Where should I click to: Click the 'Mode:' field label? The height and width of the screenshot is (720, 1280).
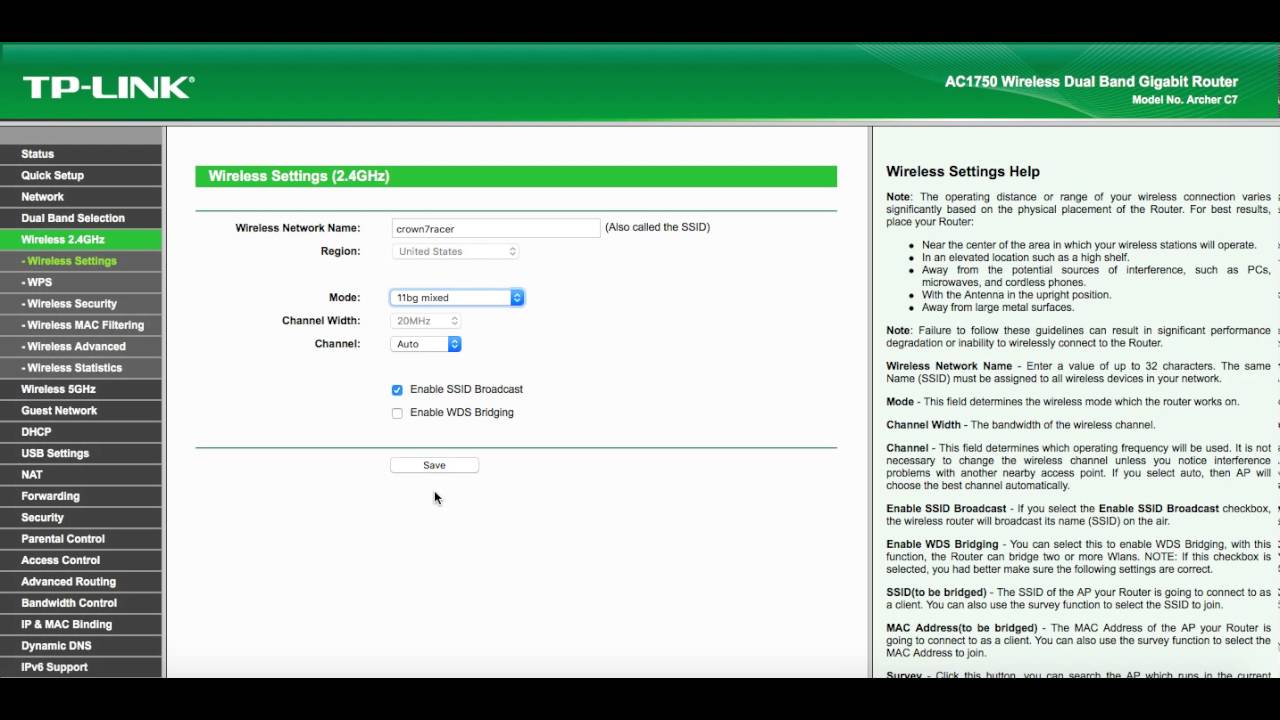tap(345, 298)
